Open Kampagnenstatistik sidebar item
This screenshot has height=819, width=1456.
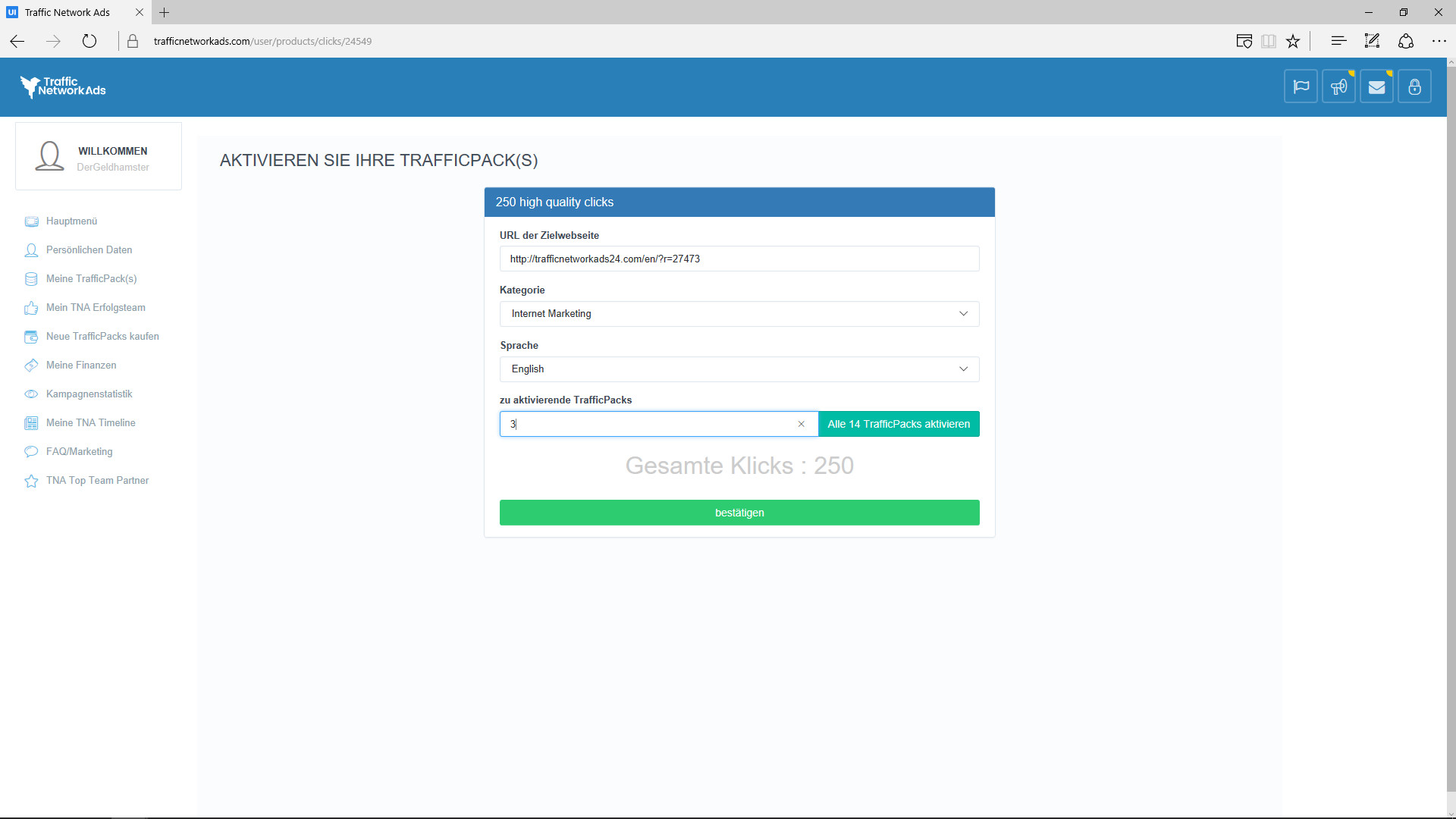[89, 394]
